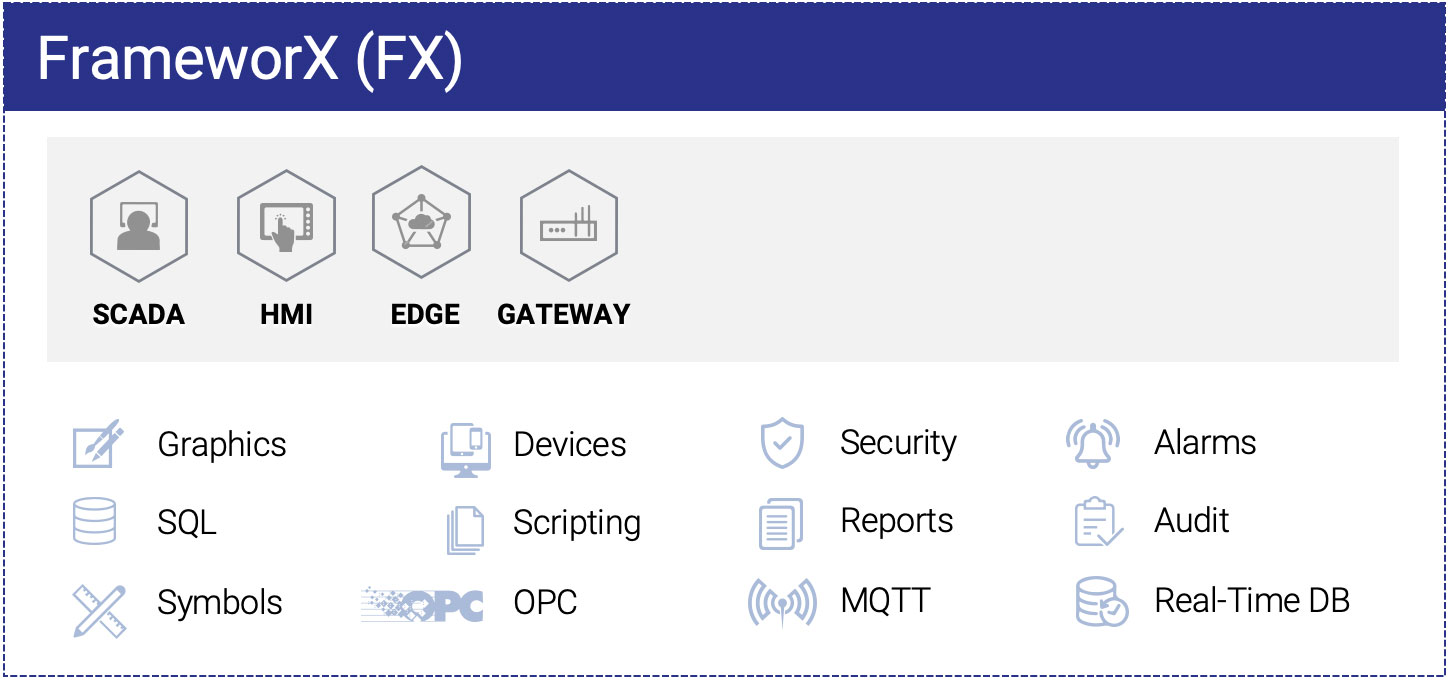Click the FrameworX (FX) header title
Viewport: 1448px width, 682px height.
250,60
